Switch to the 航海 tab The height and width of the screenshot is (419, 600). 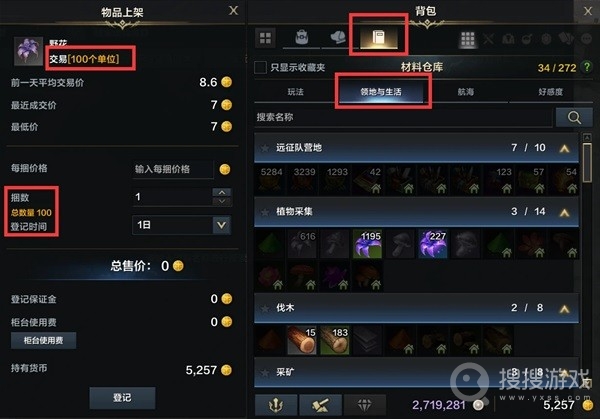pos(465,92)
